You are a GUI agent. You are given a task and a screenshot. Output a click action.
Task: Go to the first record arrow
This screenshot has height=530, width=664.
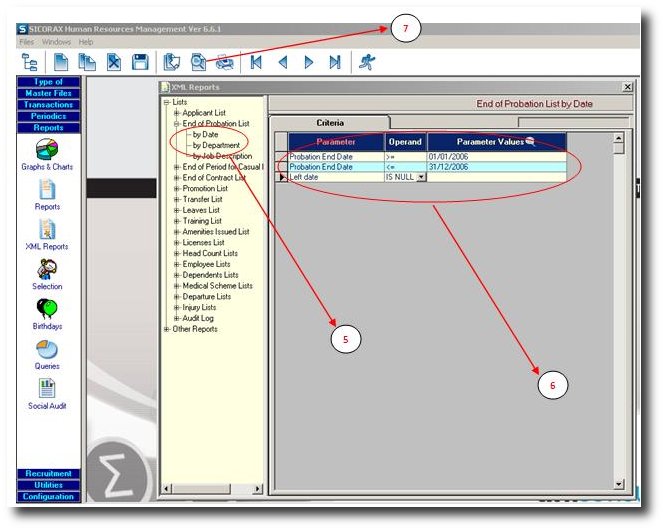tap(257, 62)
